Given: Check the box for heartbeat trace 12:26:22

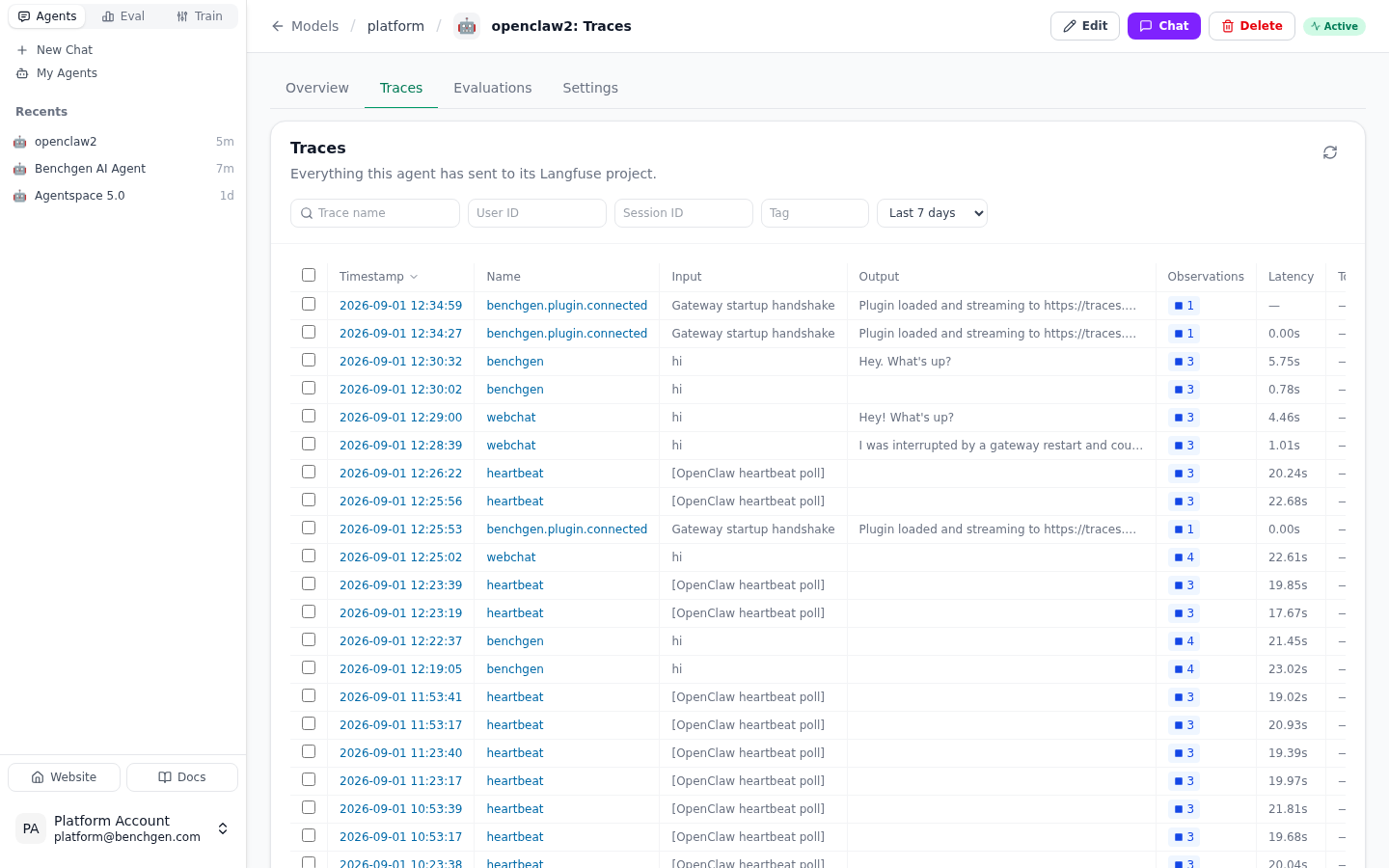Looking at the screenshot, I should point(309,472).
